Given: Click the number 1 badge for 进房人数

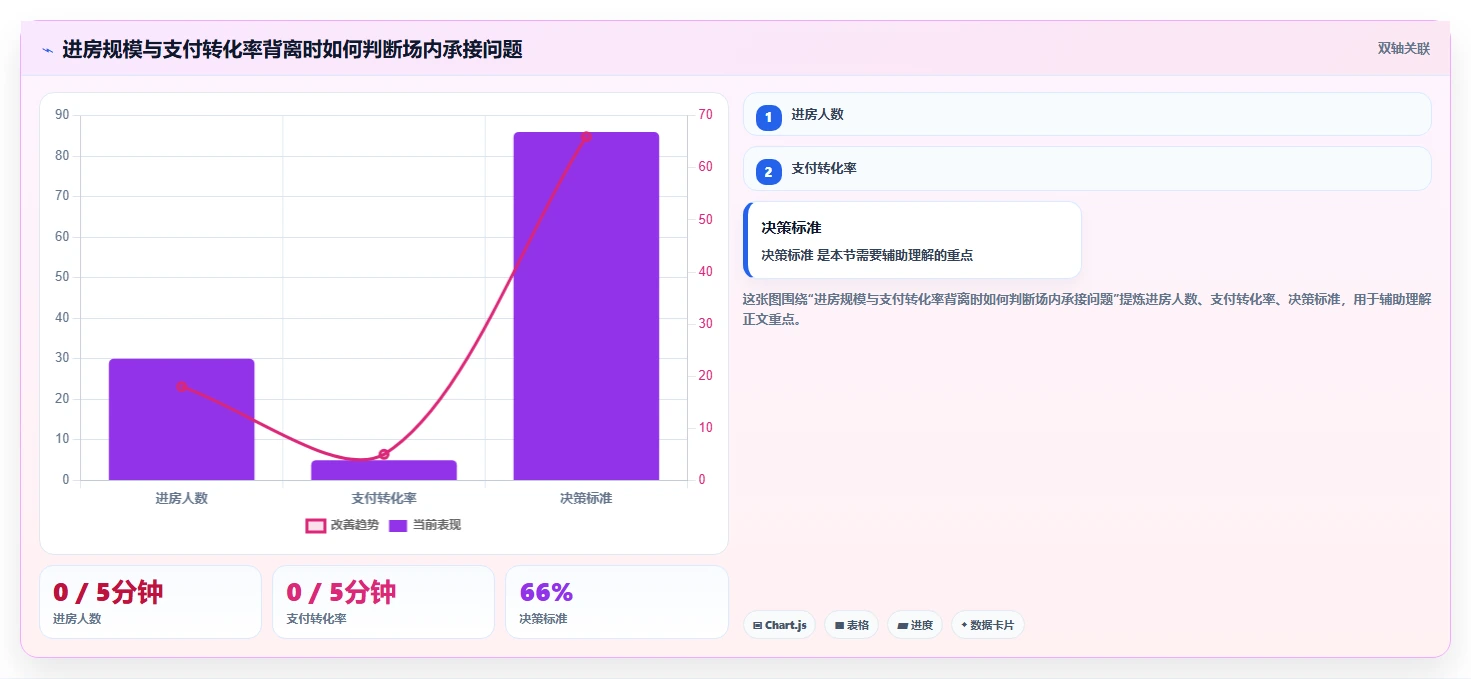Looking at the screenshot, I should coord(768,118).
